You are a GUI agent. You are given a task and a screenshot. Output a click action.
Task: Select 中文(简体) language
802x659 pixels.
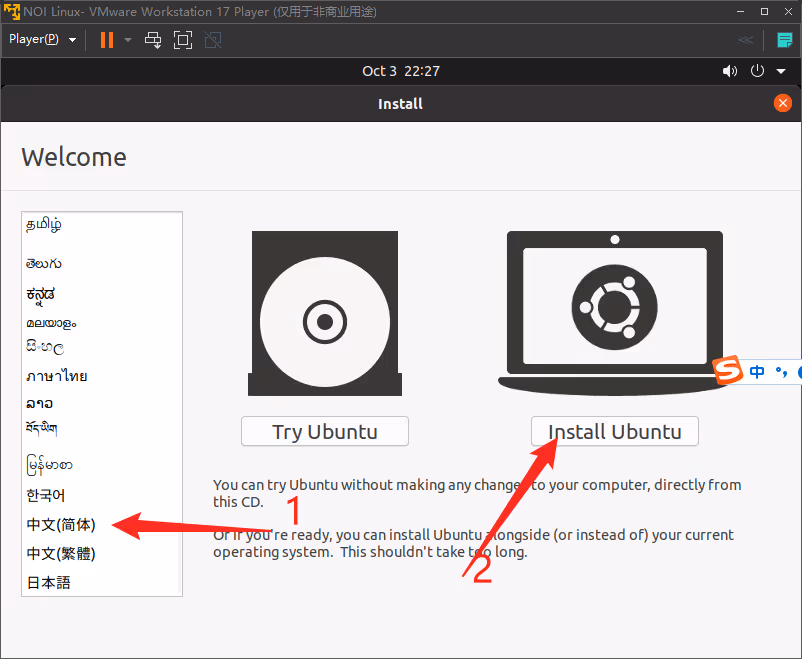click(61, 524)
